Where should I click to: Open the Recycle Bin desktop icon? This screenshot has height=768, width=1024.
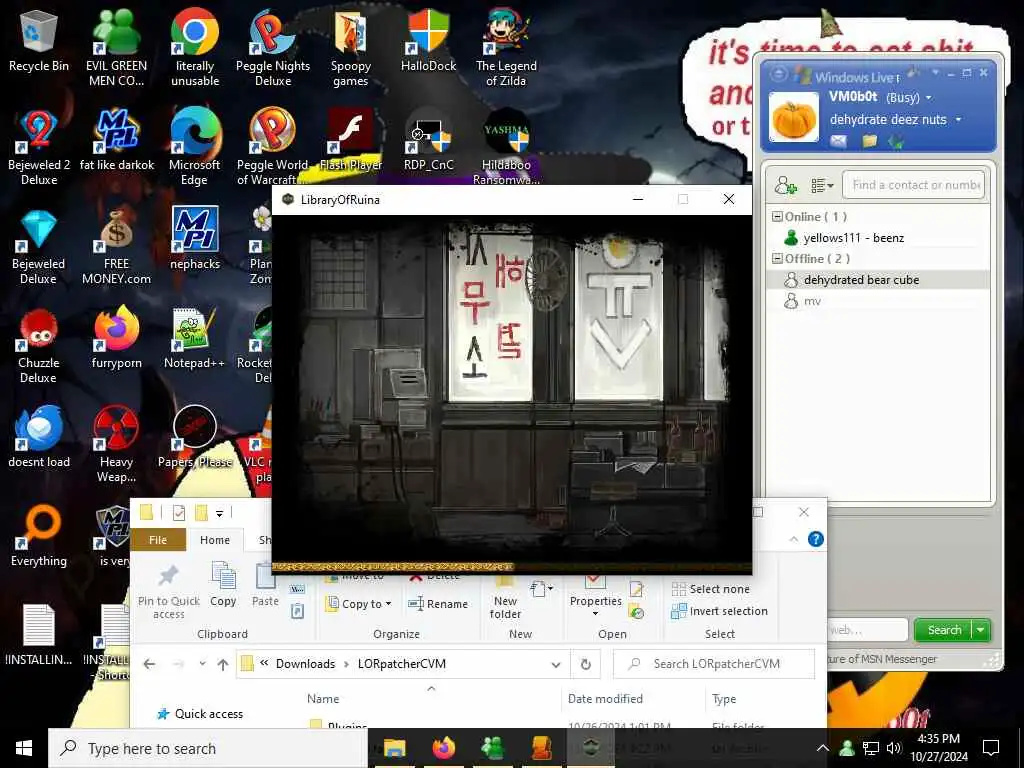click(x=39, y=42)
